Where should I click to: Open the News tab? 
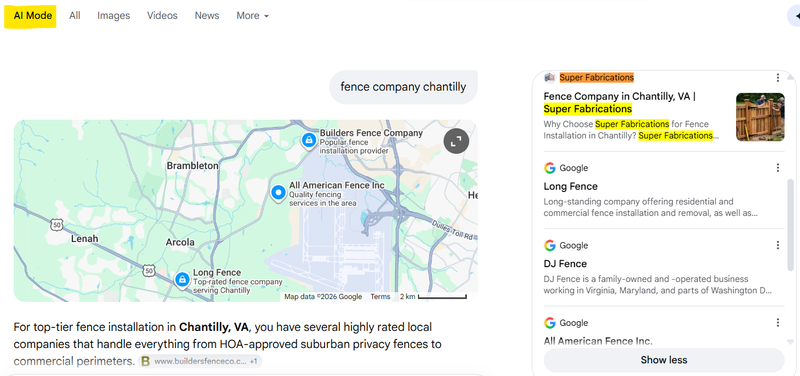[x=207, y=16]
